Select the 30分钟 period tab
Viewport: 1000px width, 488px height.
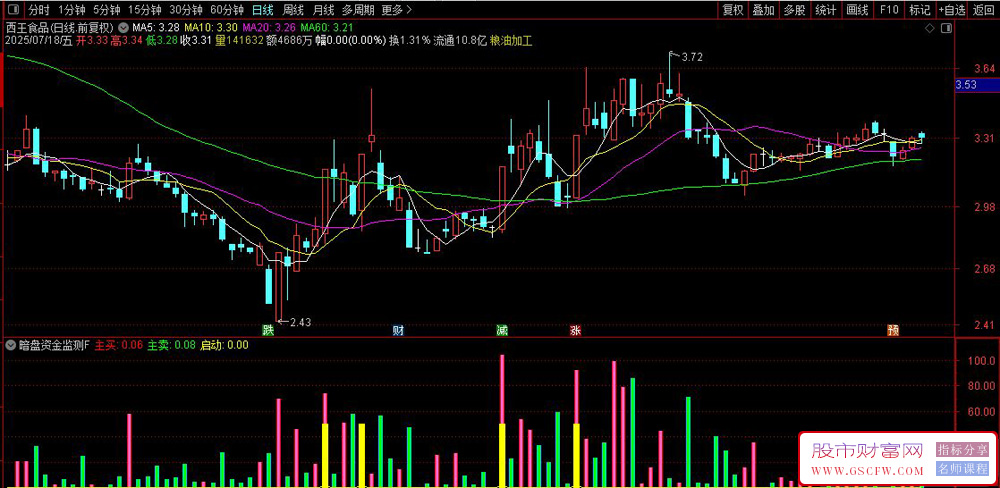click(x=186, y=10)
